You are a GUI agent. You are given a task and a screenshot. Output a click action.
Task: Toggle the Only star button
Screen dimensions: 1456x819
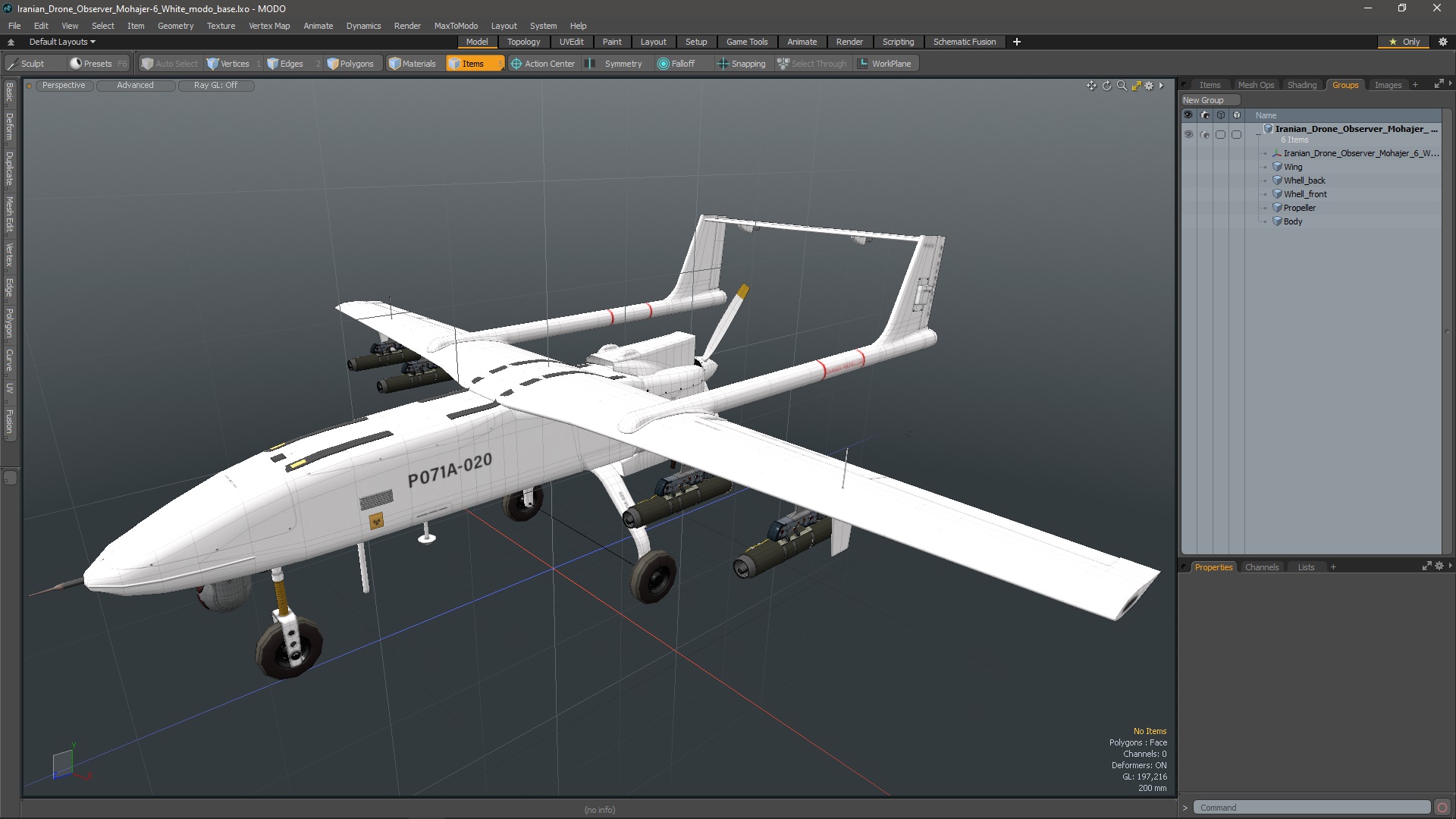pyautogui.click(x=1404, y=42)
